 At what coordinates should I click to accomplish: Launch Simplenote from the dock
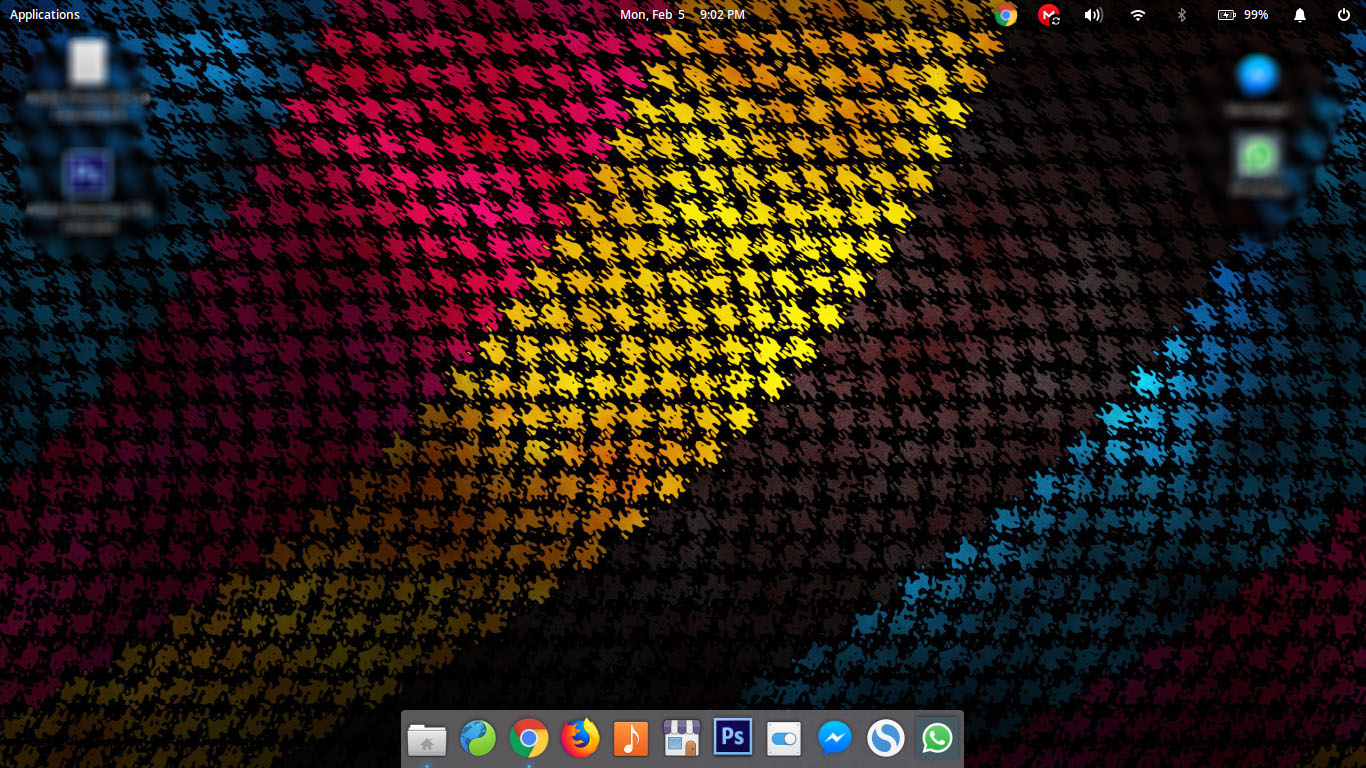[x=886, y=739]
